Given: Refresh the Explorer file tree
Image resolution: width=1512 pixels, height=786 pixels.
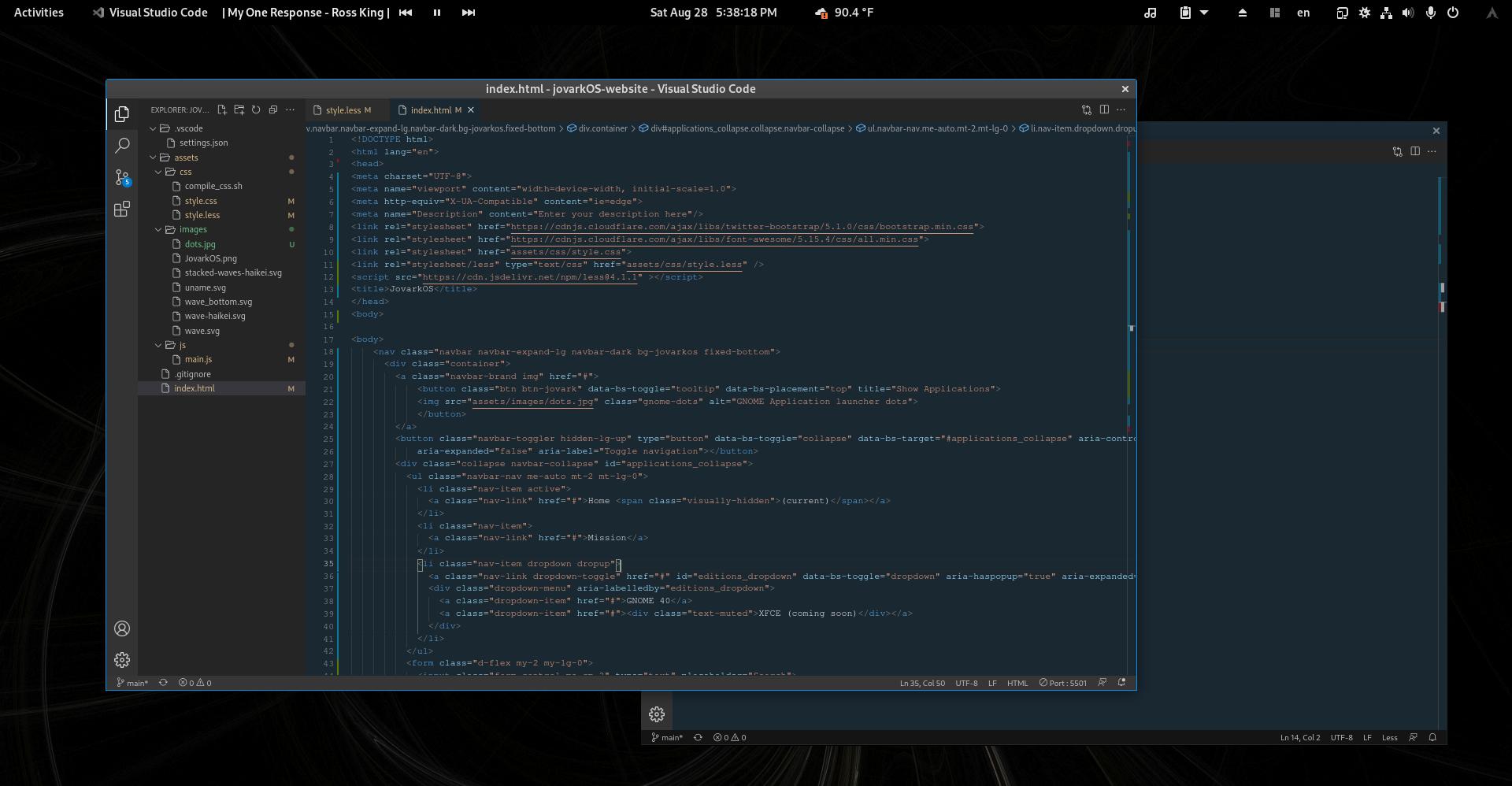Looking at the screenshot, I should coord(256,110).
